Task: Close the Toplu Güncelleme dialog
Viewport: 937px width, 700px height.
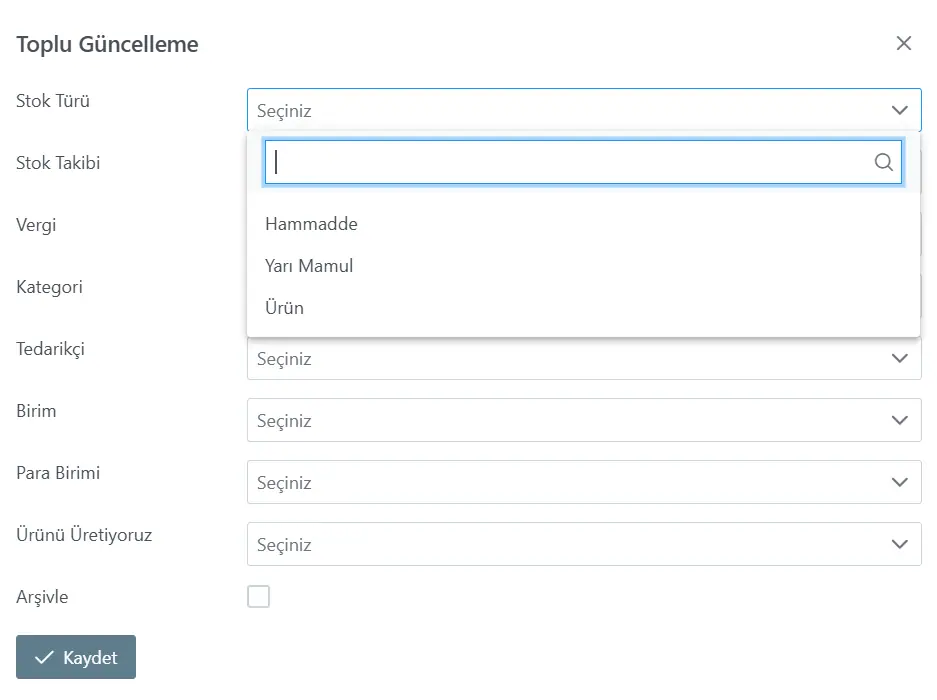Action: coord(904,43)
